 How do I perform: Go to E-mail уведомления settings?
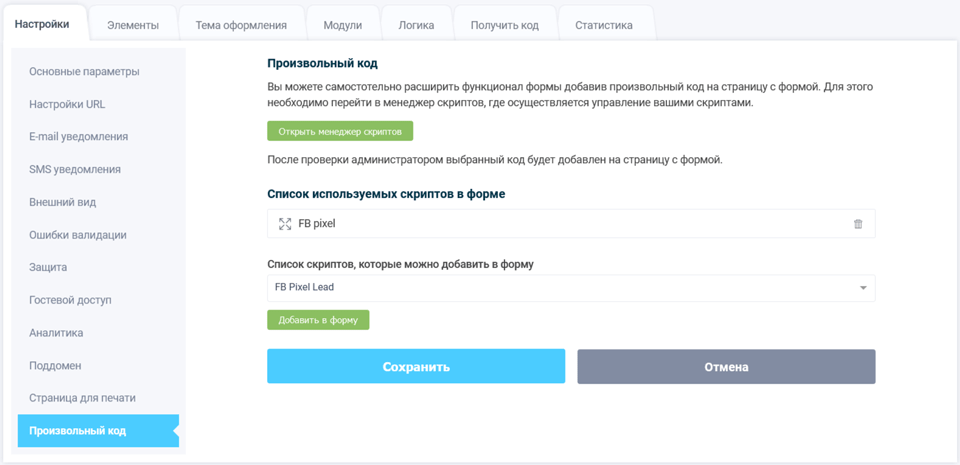click(78, 137)
